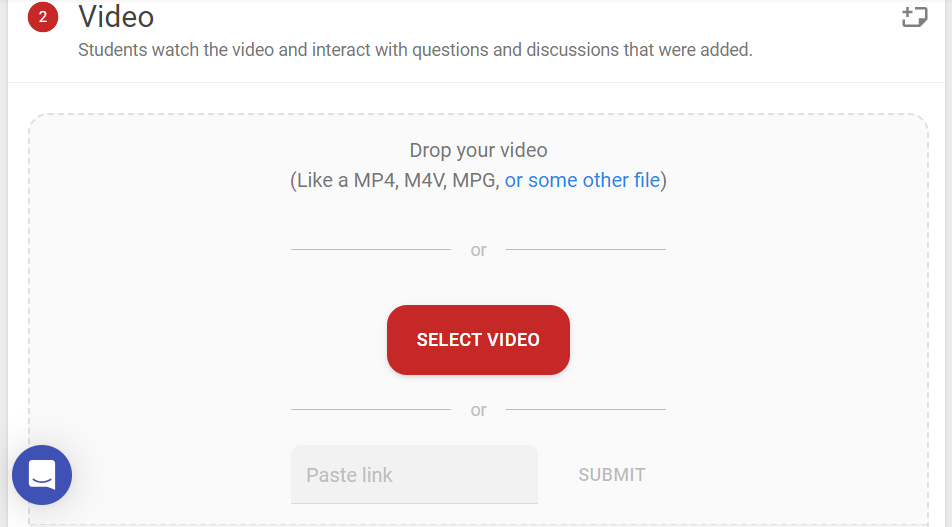Click the "Paste link" placeholder text
Viewport: 952px width, 527px height.
point(349,475)
